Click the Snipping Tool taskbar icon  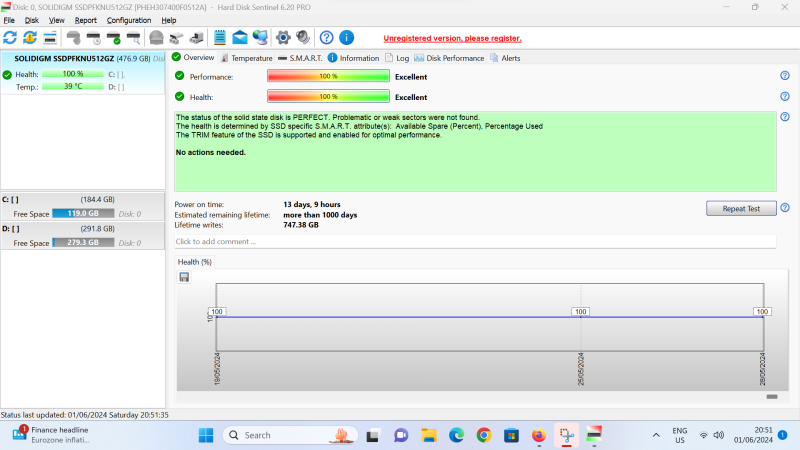[x=566, y=435]
